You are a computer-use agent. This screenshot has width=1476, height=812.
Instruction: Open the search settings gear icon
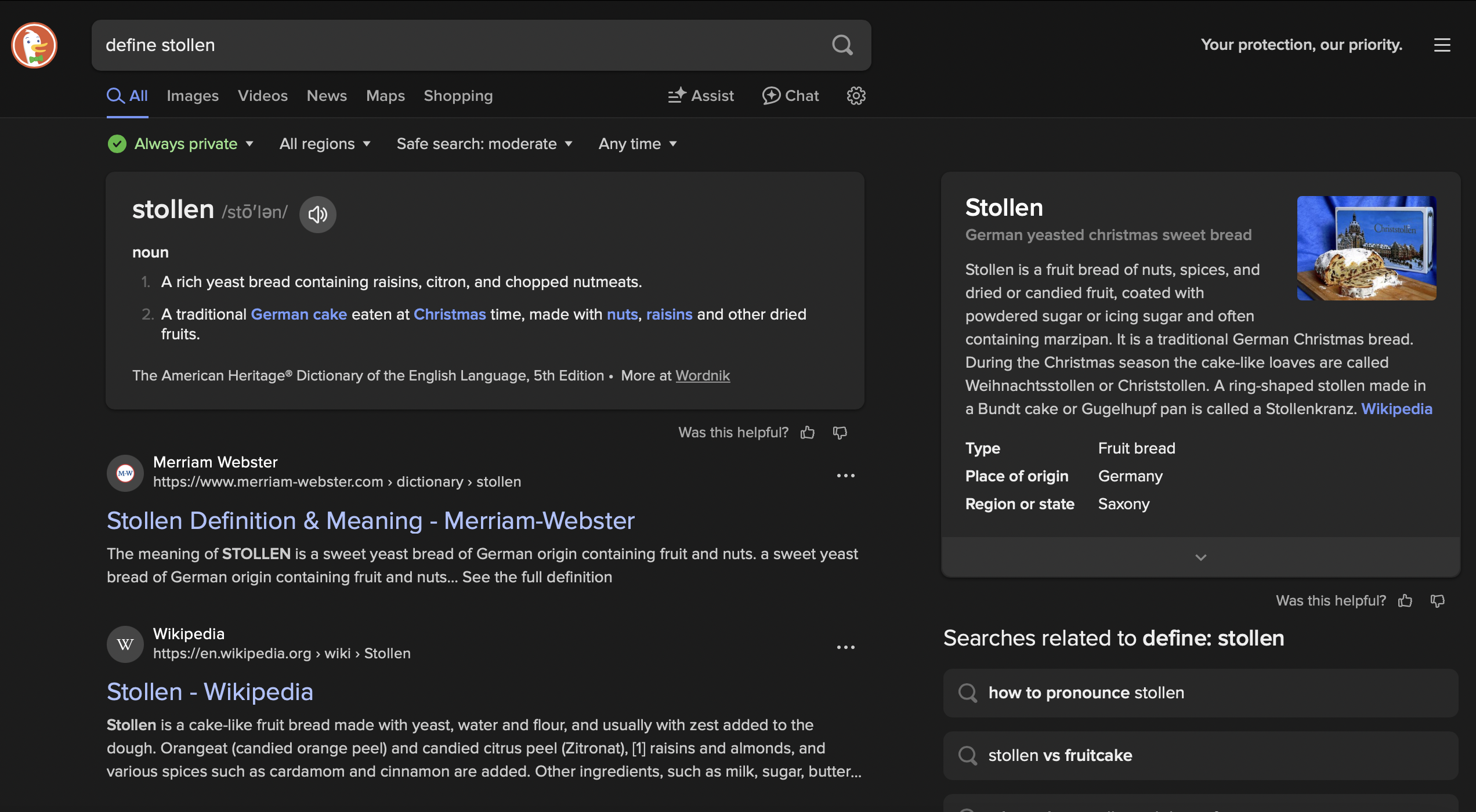[x=856, y=96]
